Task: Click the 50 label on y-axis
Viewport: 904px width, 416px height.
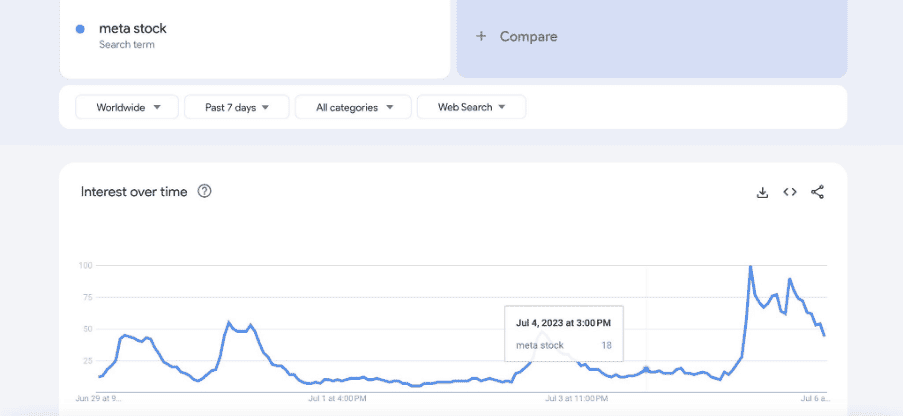Action: pyautogui.click(x=88, y=329)
